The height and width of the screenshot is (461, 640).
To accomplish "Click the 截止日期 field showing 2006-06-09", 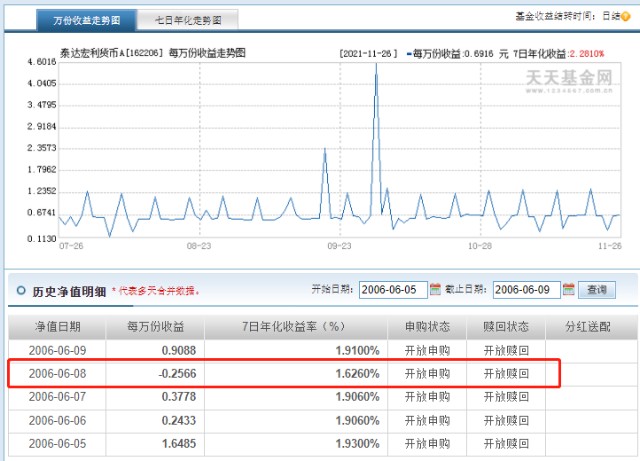I will [x=527, y=290].
